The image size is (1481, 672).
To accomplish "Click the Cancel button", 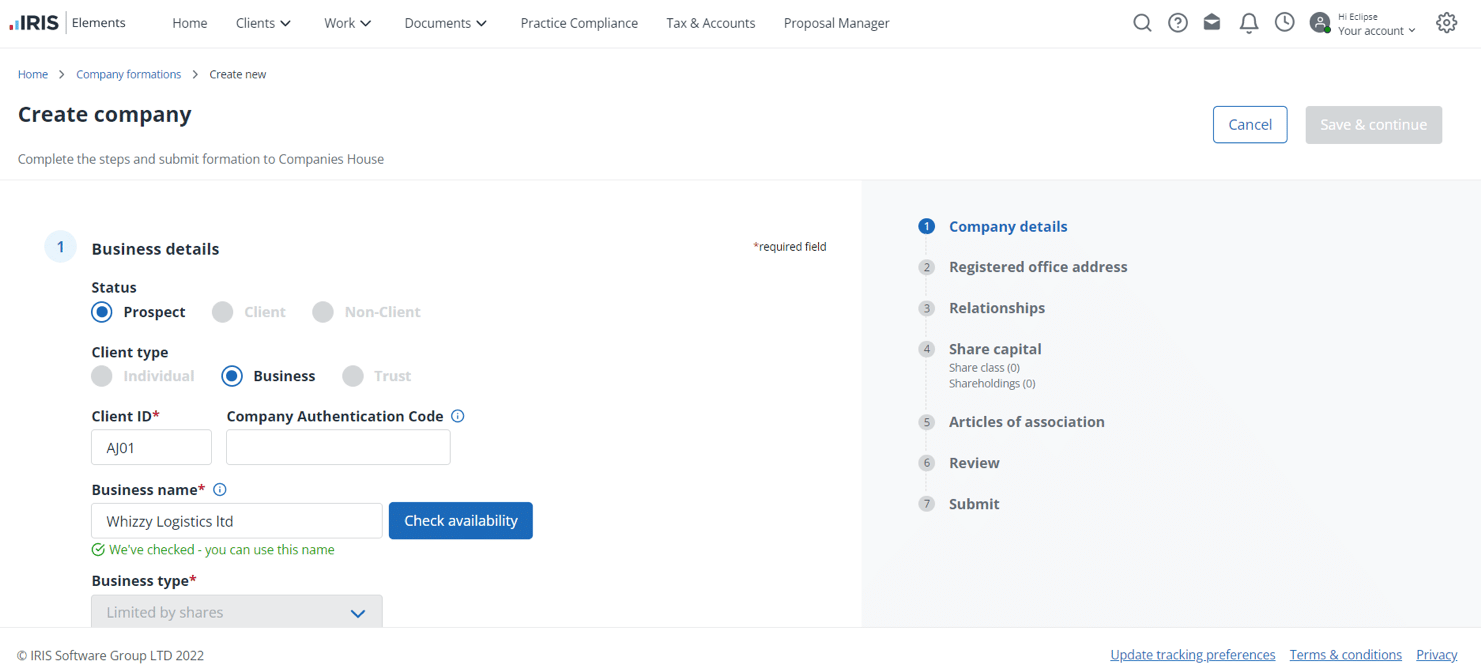I will click(x=1250, y=125).
